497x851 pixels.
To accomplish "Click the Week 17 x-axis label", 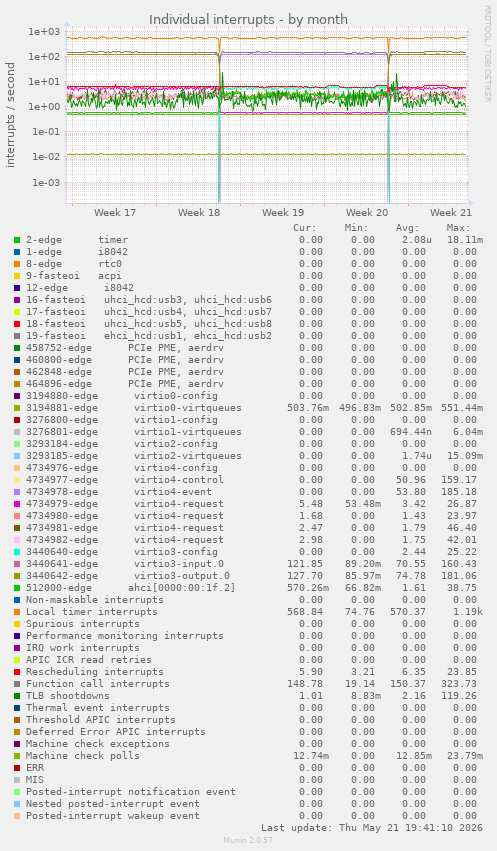I will coord(115,212).
